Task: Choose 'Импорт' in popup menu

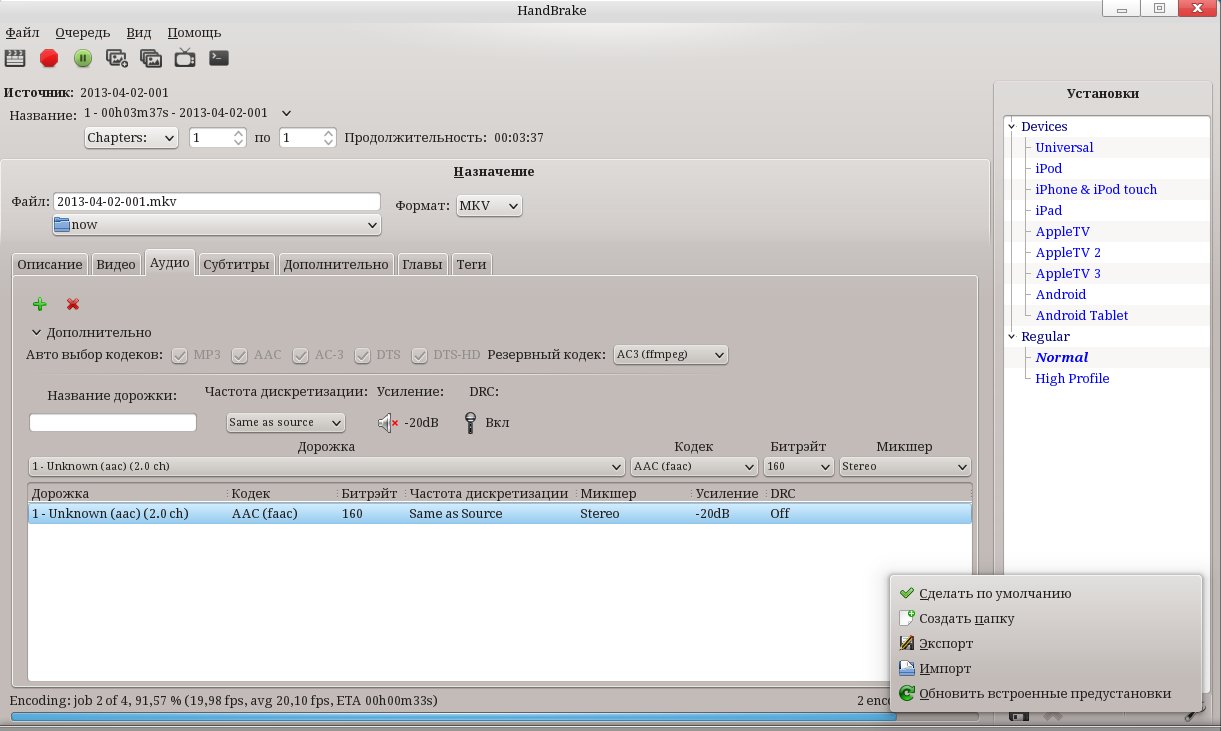Action: [1045, 668]
